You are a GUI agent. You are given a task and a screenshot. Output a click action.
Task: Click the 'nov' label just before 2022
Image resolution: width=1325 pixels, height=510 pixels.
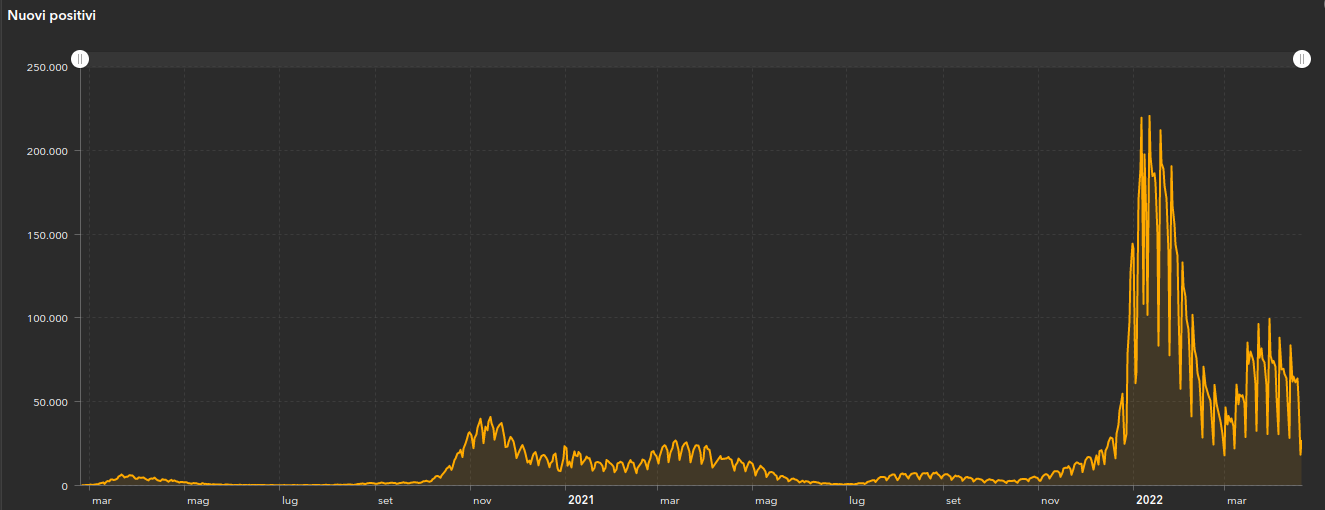click(x=1050, y=499)
